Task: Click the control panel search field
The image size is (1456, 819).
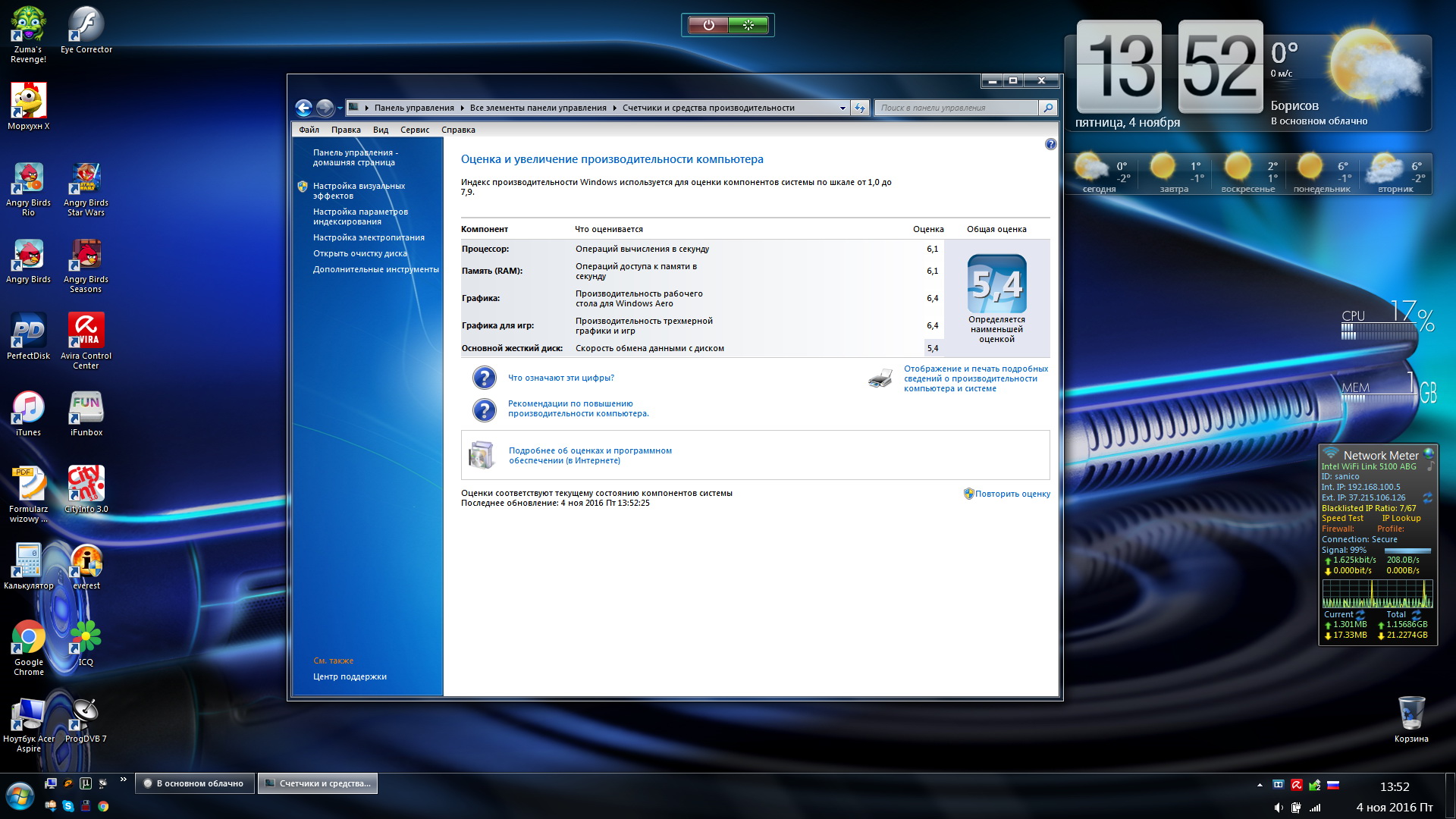Action: (955, 108)
